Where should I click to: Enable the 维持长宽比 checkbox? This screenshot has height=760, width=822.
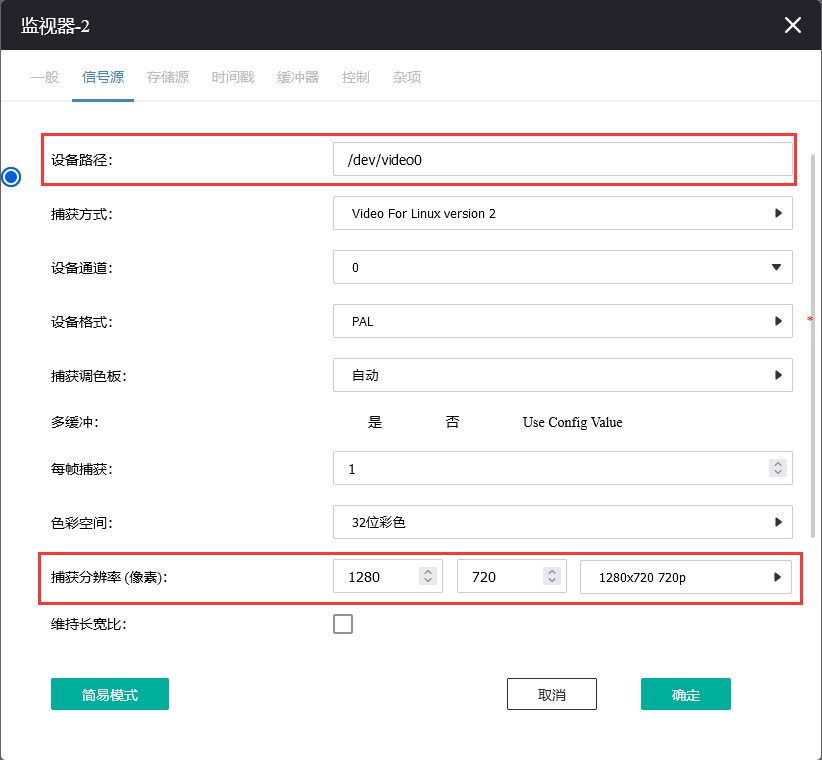pos(343,624)
